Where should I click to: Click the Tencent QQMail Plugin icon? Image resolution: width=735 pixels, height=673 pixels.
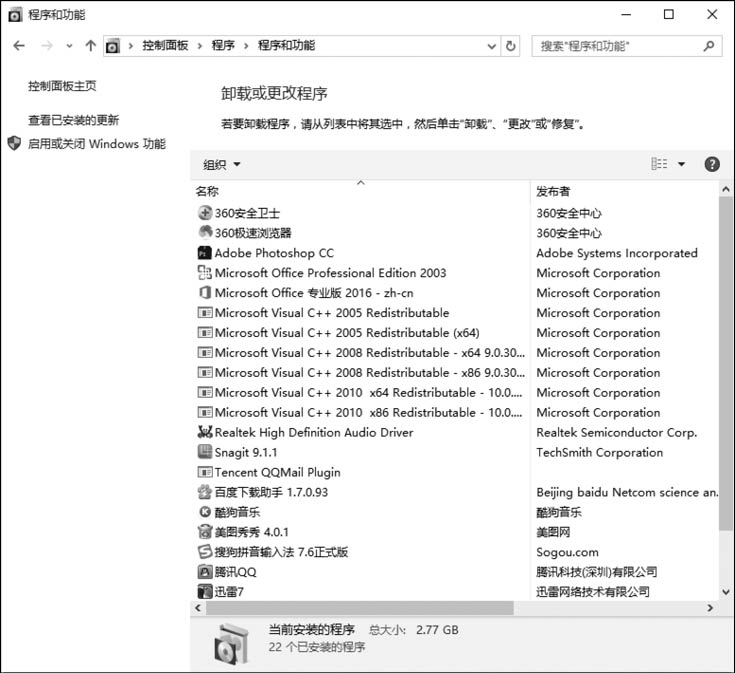point(205,471)
